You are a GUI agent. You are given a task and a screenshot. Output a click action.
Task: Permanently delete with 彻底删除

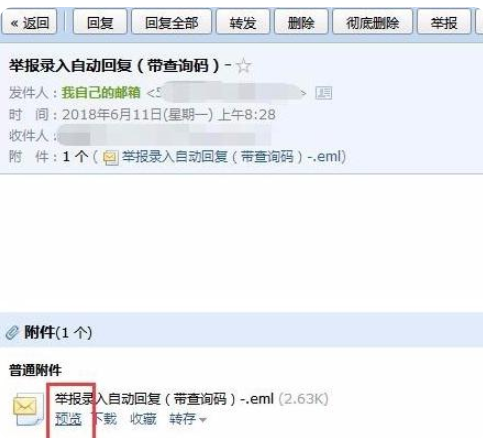[373, 23]
